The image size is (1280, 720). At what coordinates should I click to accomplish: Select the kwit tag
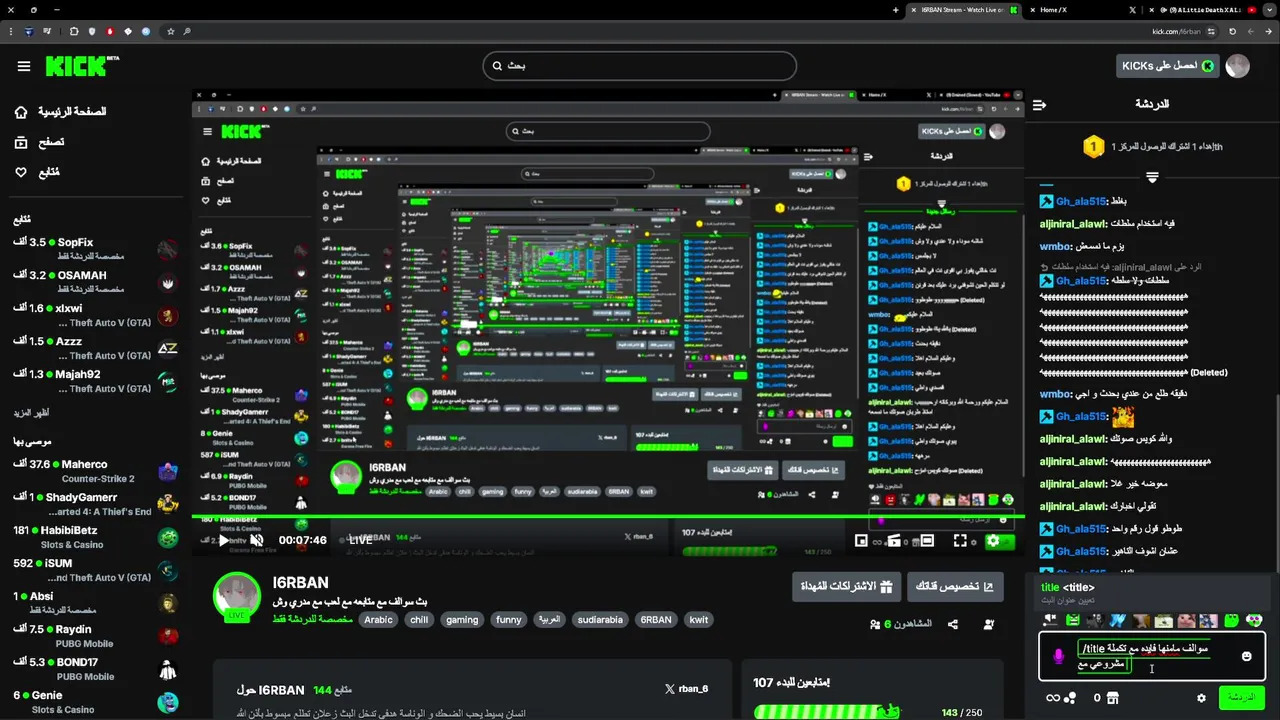click(x=699, y=620)
